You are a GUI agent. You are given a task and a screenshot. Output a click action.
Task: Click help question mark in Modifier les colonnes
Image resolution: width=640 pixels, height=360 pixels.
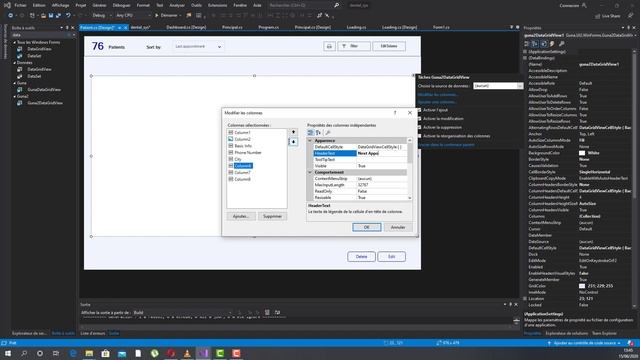(395, 113)
